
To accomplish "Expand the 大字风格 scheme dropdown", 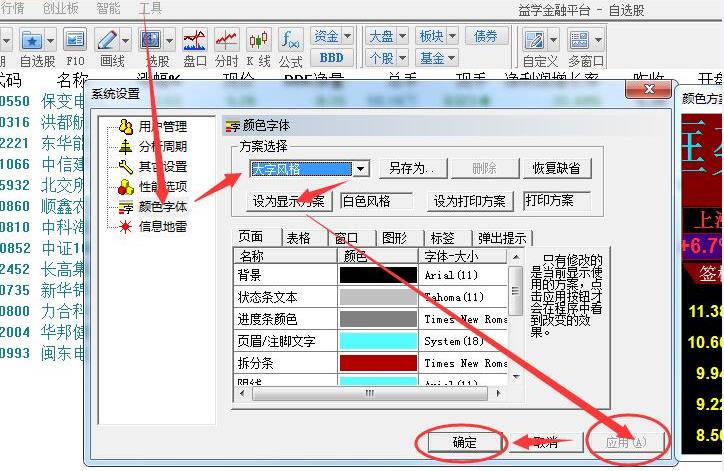I will (361, 169).
